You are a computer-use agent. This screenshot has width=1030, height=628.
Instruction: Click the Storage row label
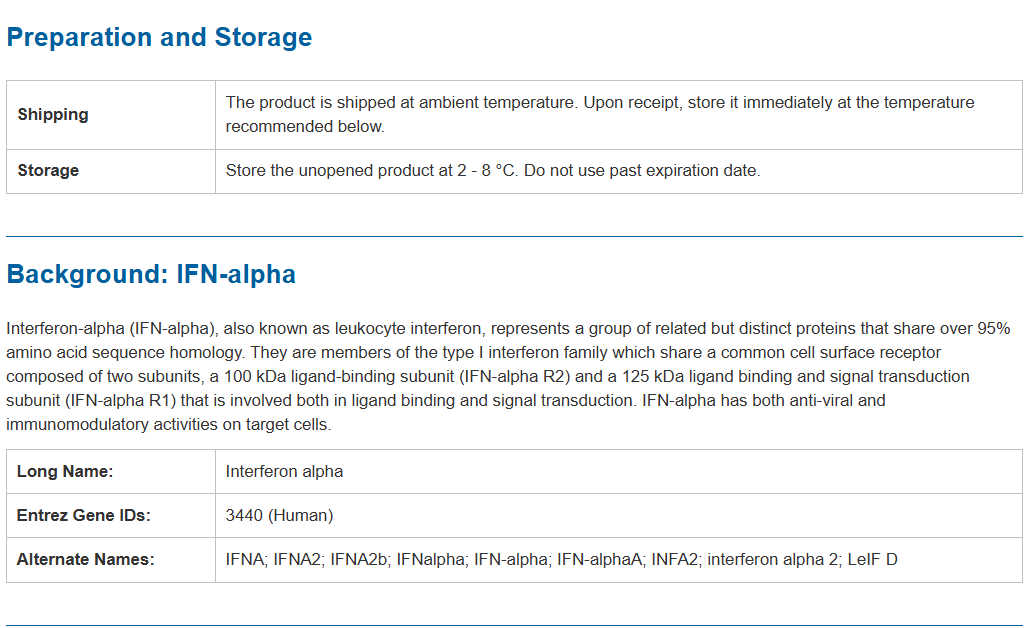(x=48, y=171)
